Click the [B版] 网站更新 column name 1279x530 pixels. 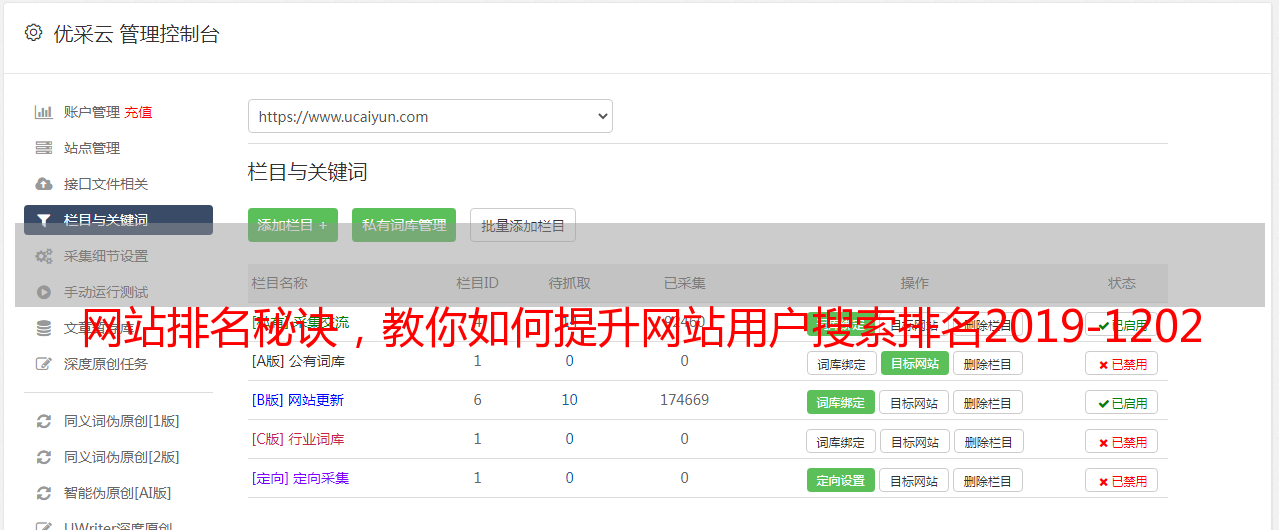click(298, 400)
